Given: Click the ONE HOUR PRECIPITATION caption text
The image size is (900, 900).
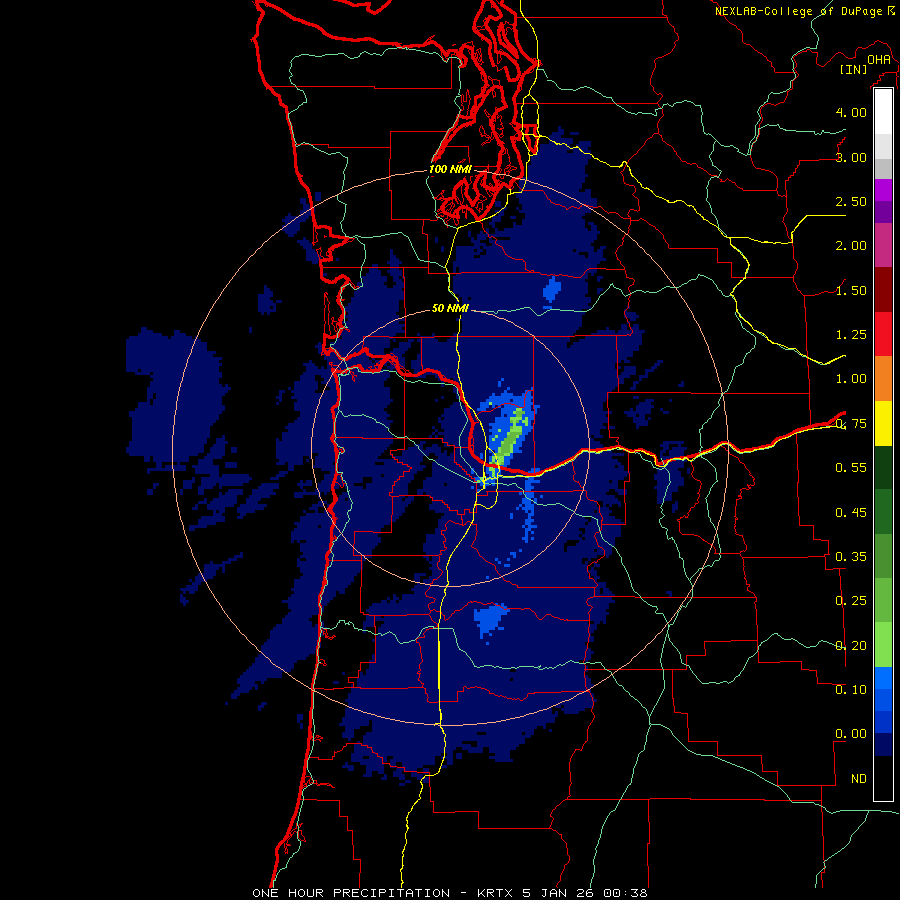Looking at the screenshot, I should [449, 893].
